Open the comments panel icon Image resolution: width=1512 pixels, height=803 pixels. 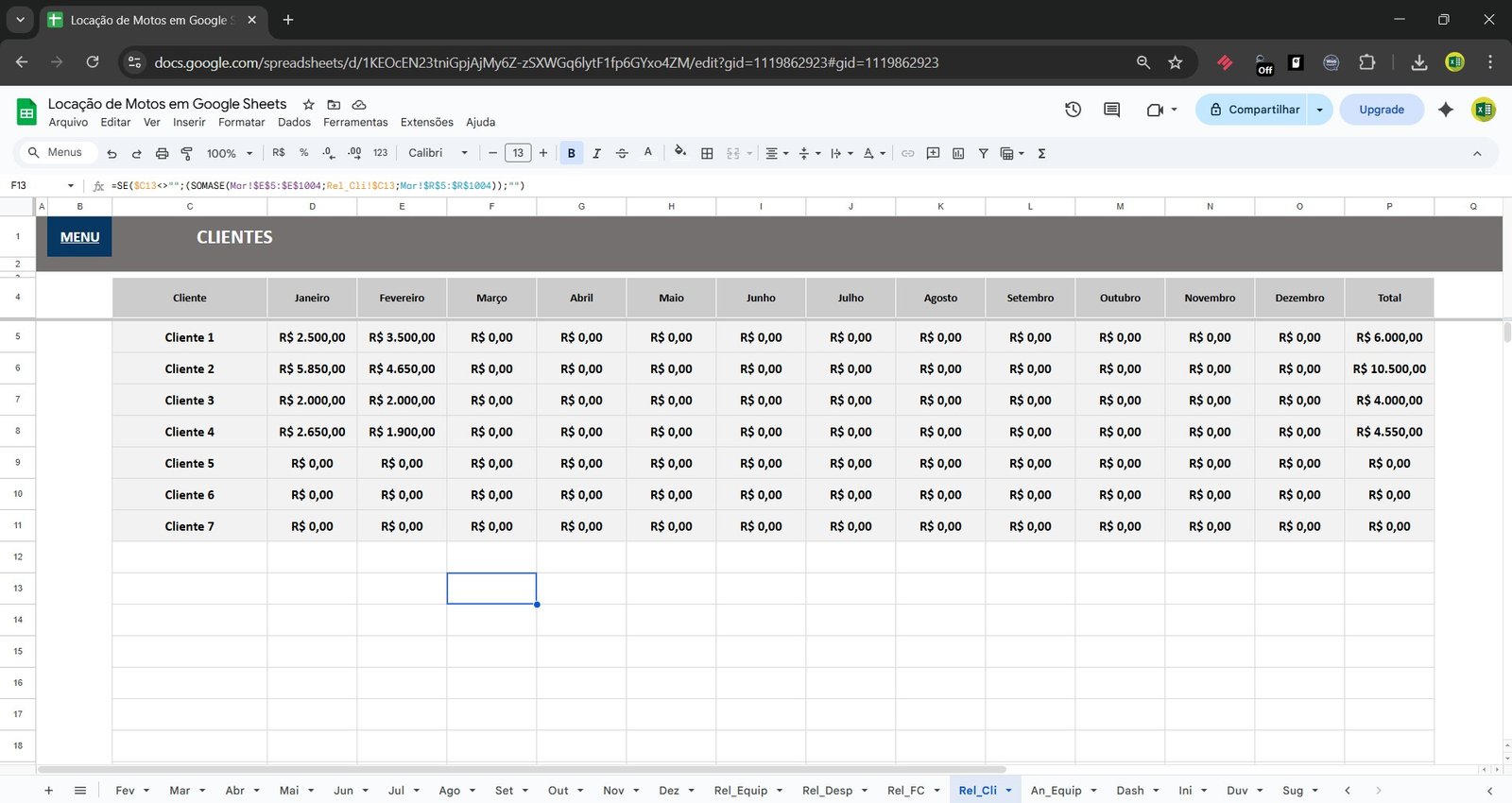pyautogui.click(x=1111, y=110)
